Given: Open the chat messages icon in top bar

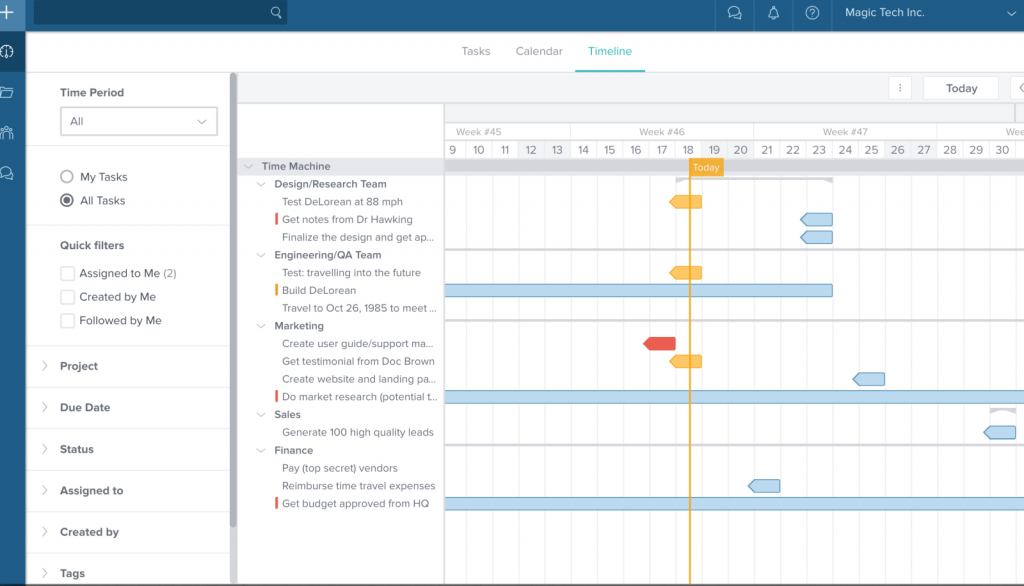Looking at the screenshot, I should click(735, 13).
